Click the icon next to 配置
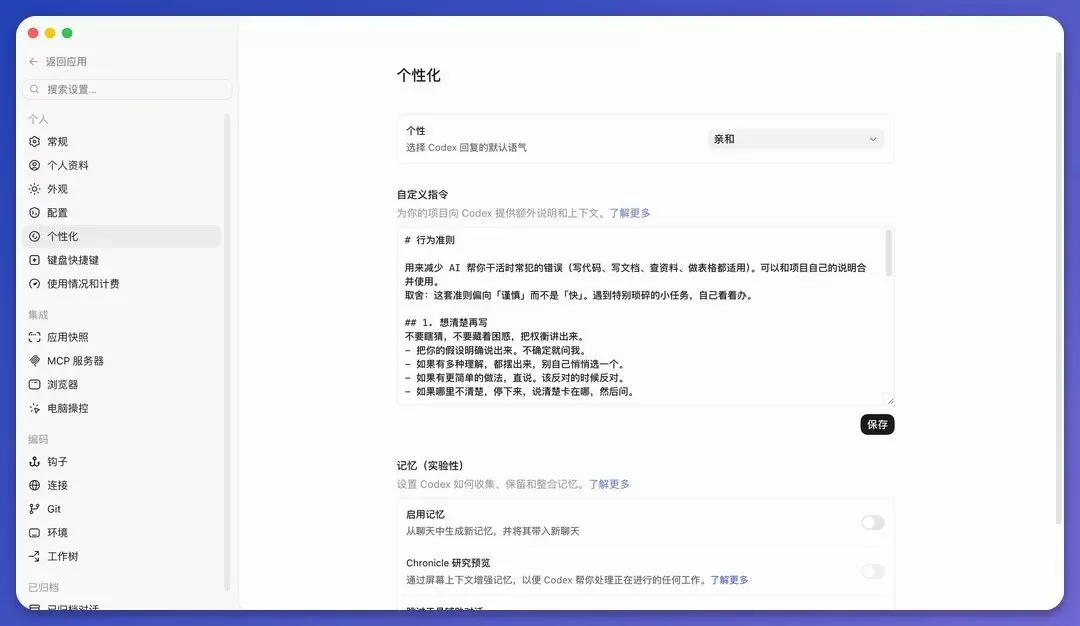Screen dimensions: 1080x626 tap(34, 213)
